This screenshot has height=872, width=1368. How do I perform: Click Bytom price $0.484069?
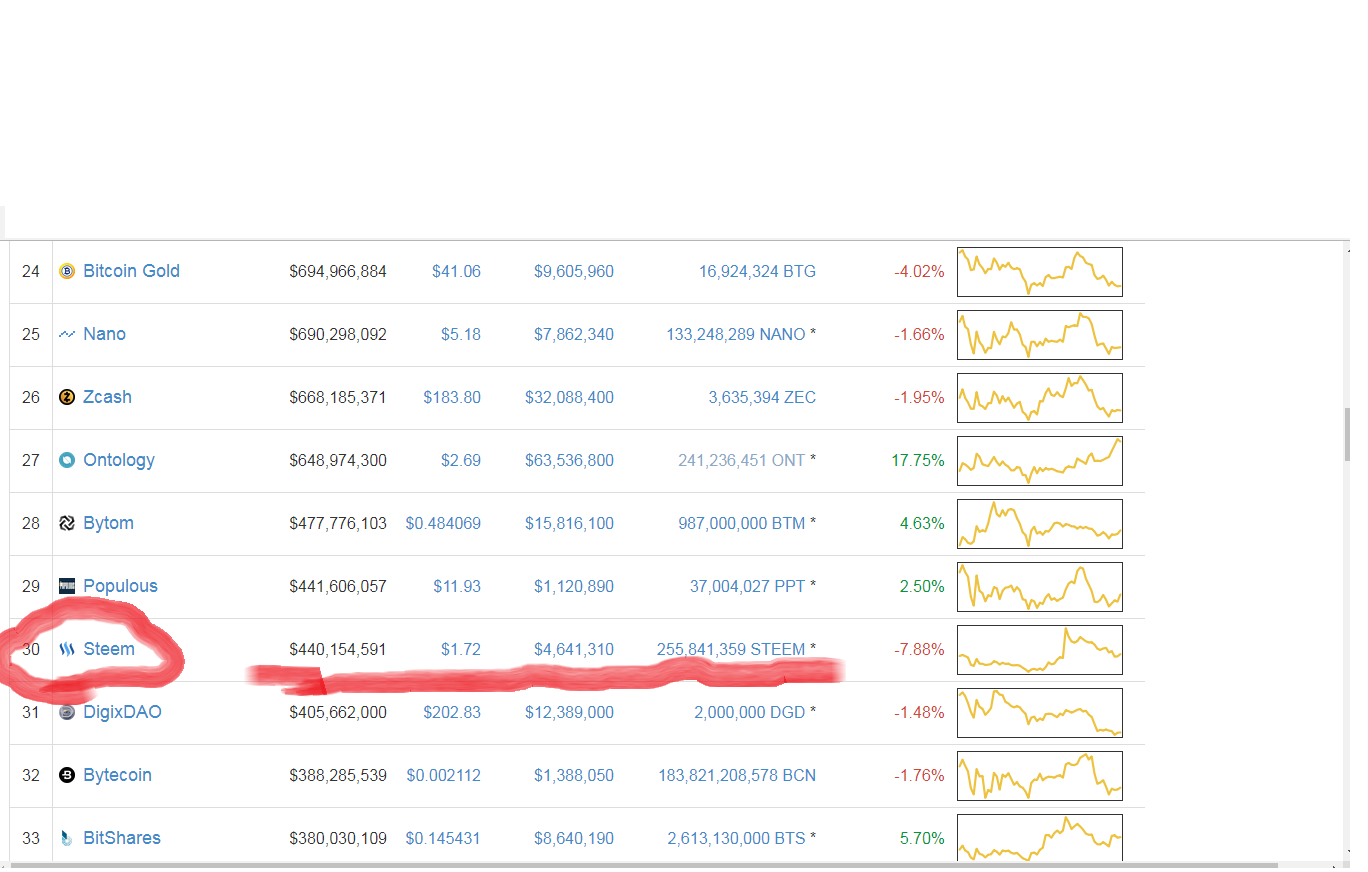tap(443, 523)
